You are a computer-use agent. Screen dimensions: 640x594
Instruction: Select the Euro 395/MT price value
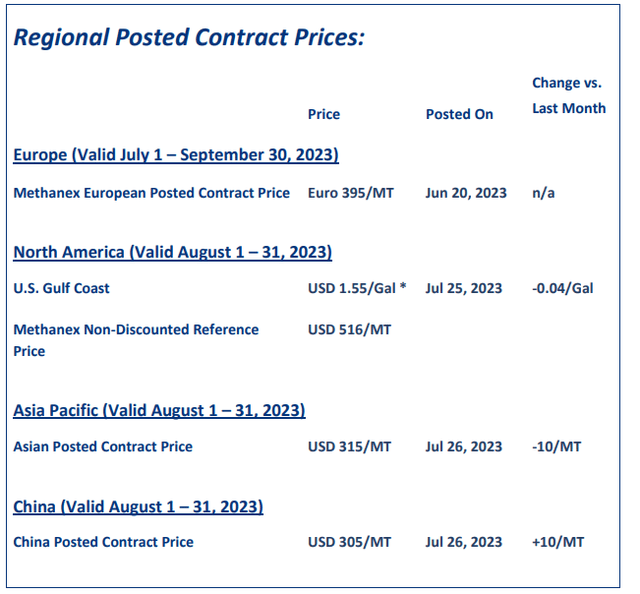pyautogui.click(x=351, y=193)
